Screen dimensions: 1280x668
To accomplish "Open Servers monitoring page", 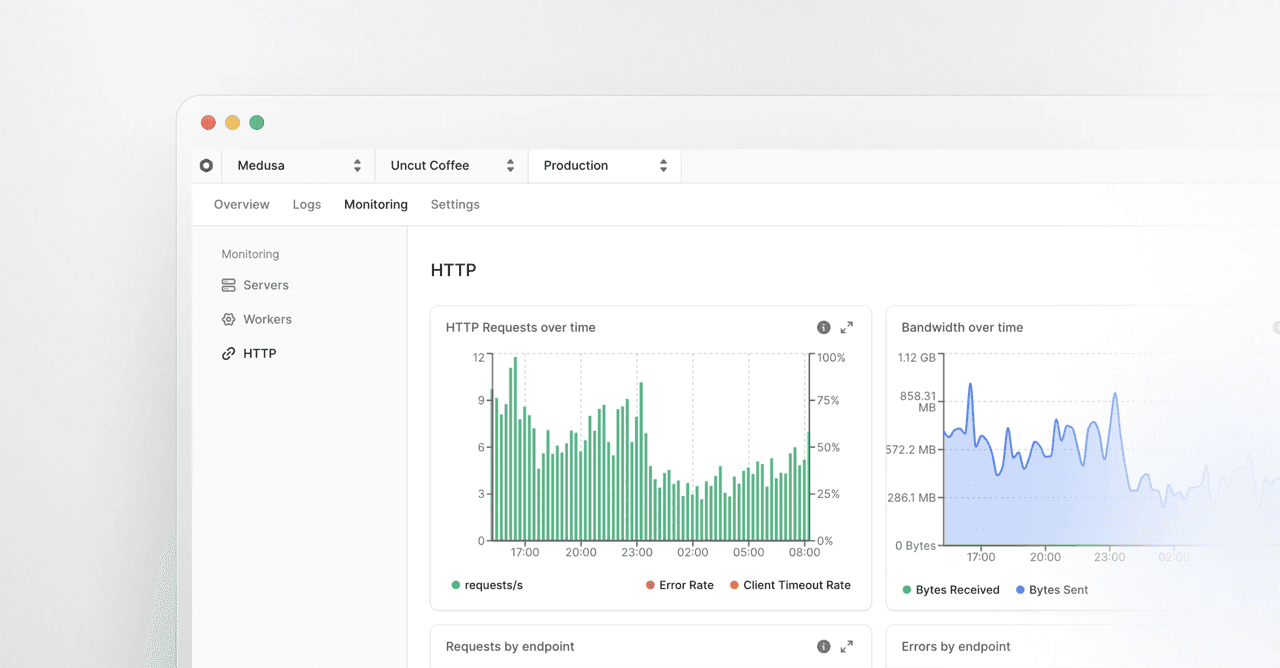I will 266,285.
